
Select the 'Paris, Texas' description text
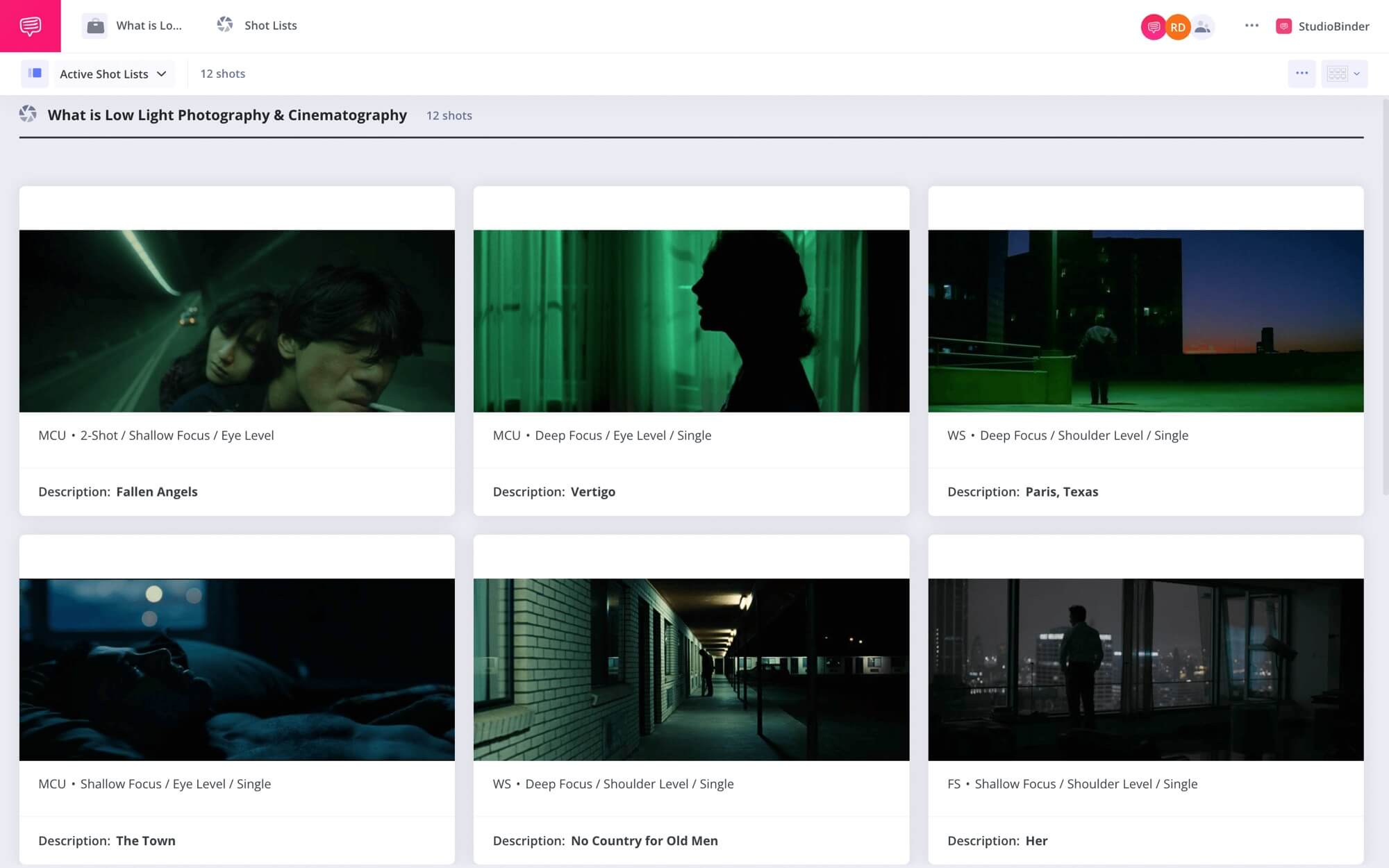point(1062,492)
